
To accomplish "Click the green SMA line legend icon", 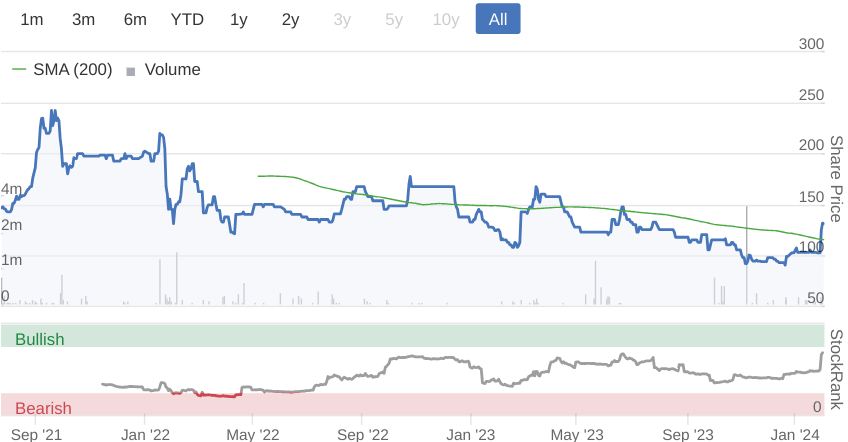I will point(19,69).
